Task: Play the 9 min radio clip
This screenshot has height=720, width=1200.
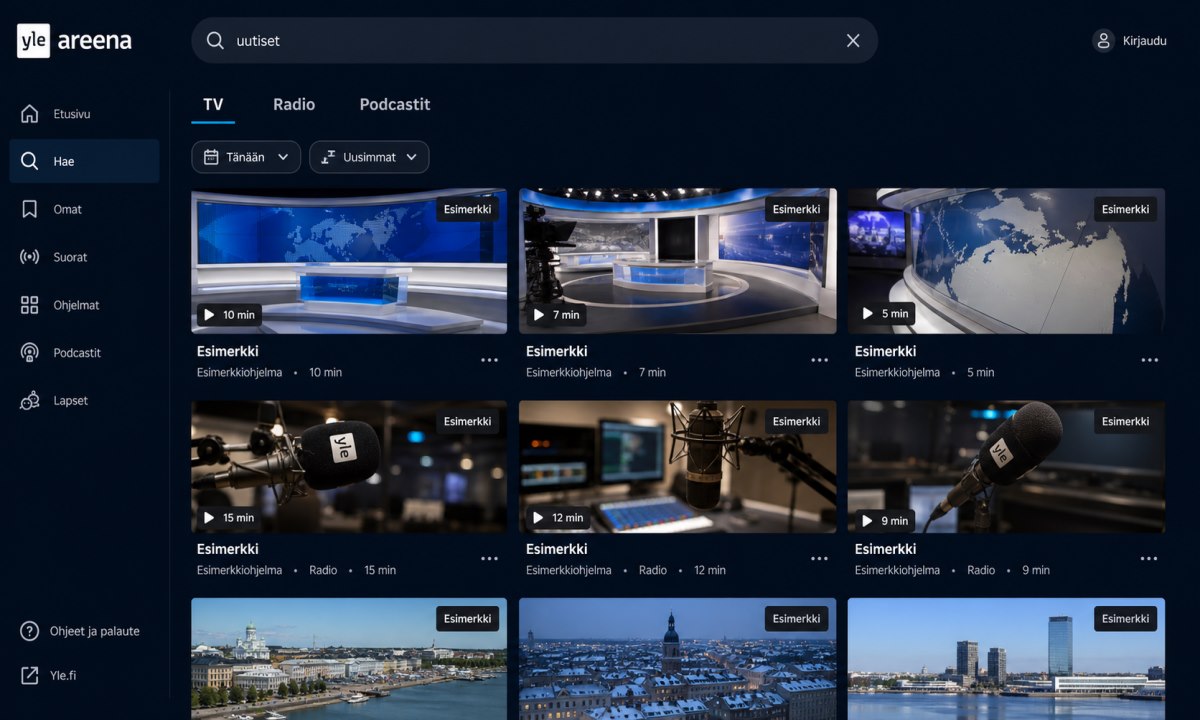Action: point(885,521)
